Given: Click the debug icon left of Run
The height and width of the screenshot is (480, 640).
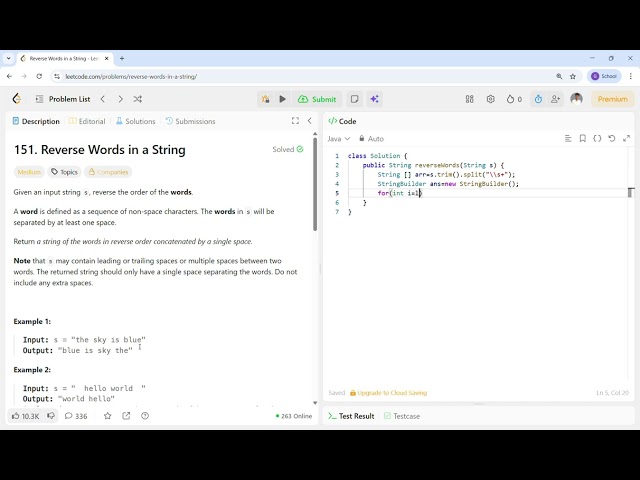Looking at the screenshot, I should pos(266,99).
